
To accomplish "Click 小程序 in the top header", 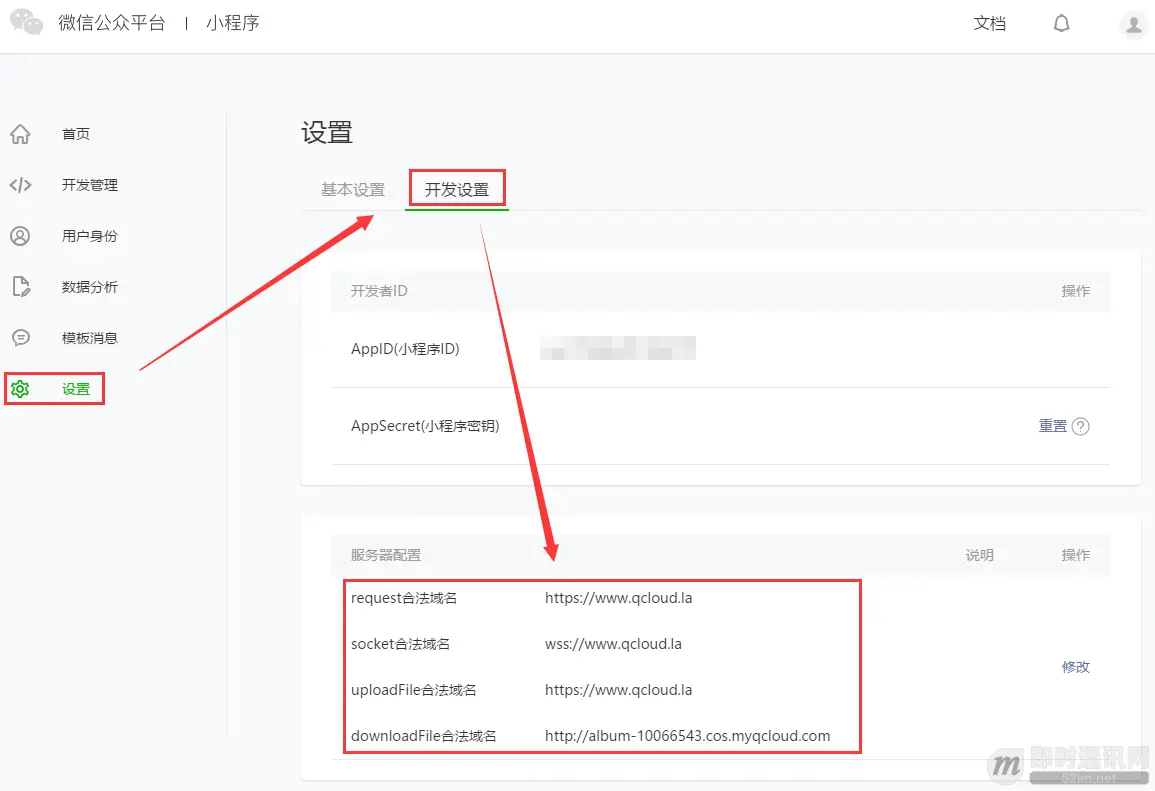I will [232, 21].
